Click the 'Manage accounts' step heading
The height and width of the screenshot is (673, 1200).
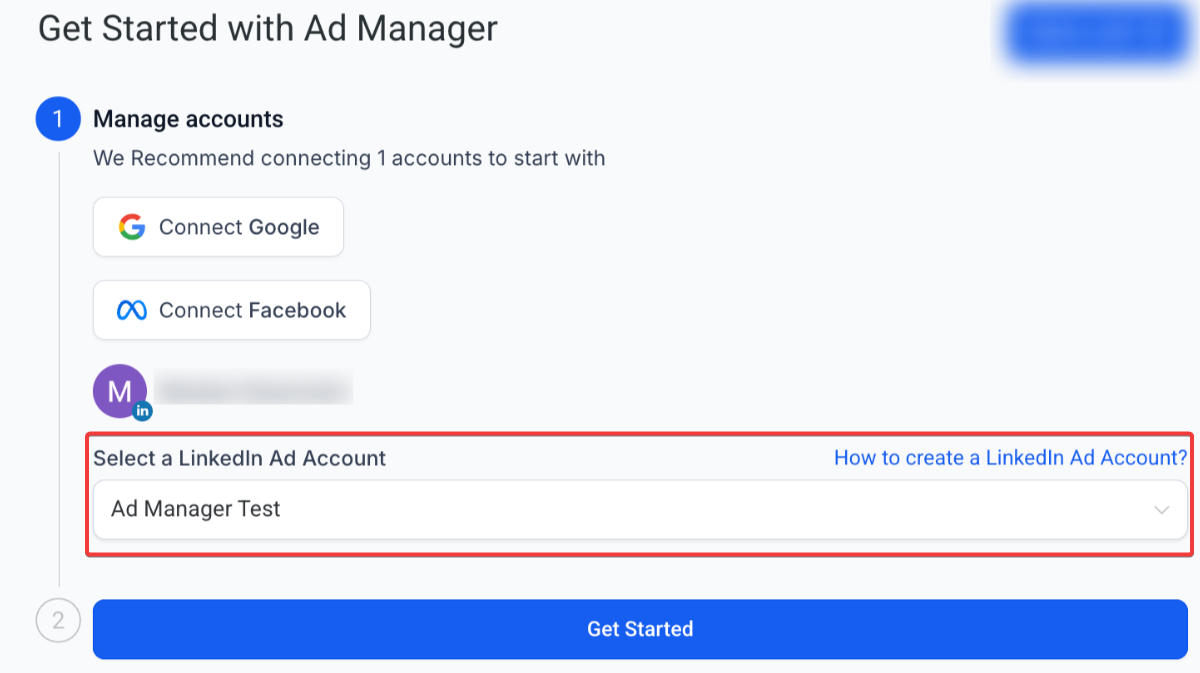coord(188,120)
